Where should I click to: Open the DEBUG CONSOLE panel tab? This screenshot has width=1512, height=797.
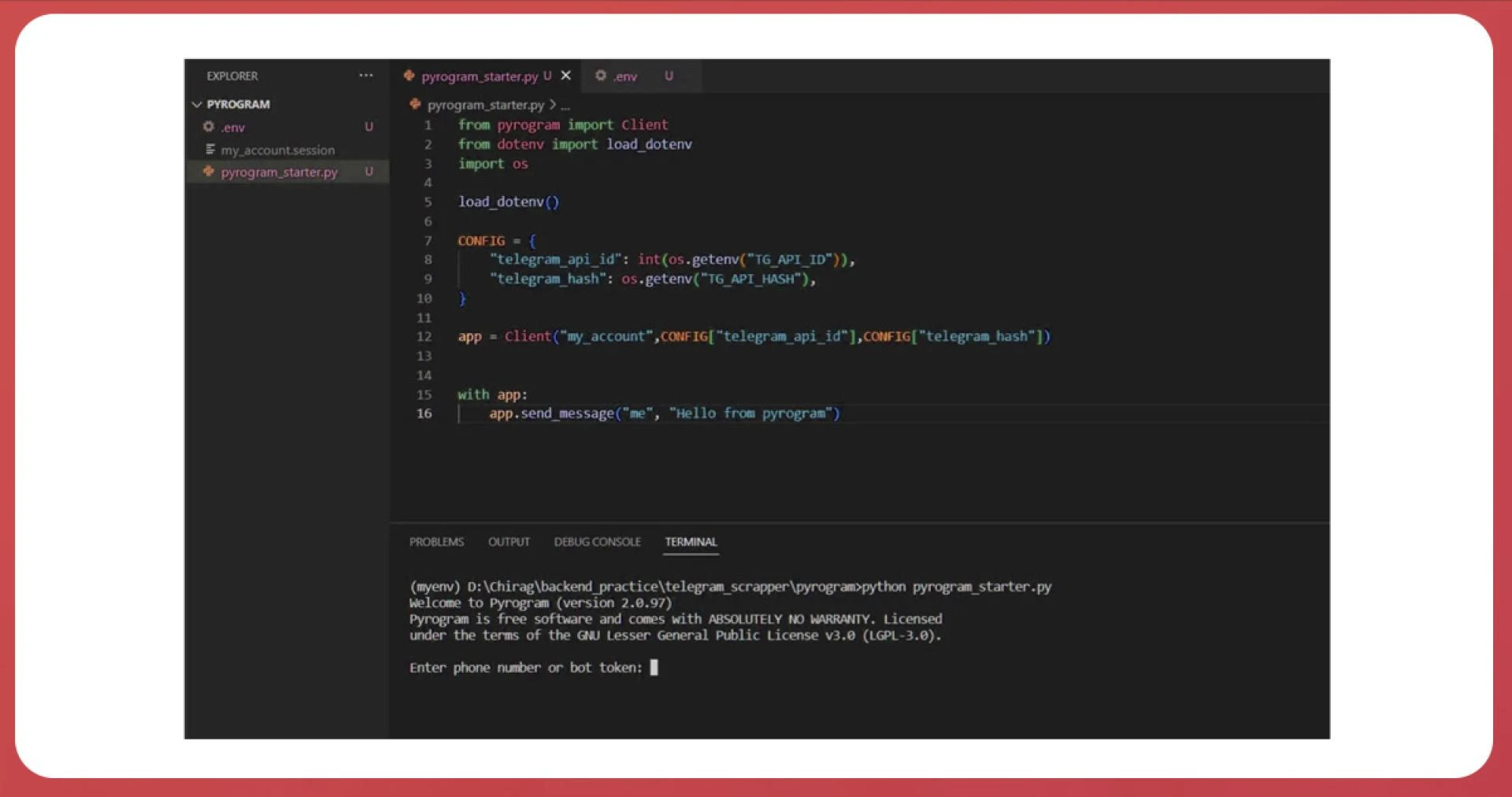[597, 542]
